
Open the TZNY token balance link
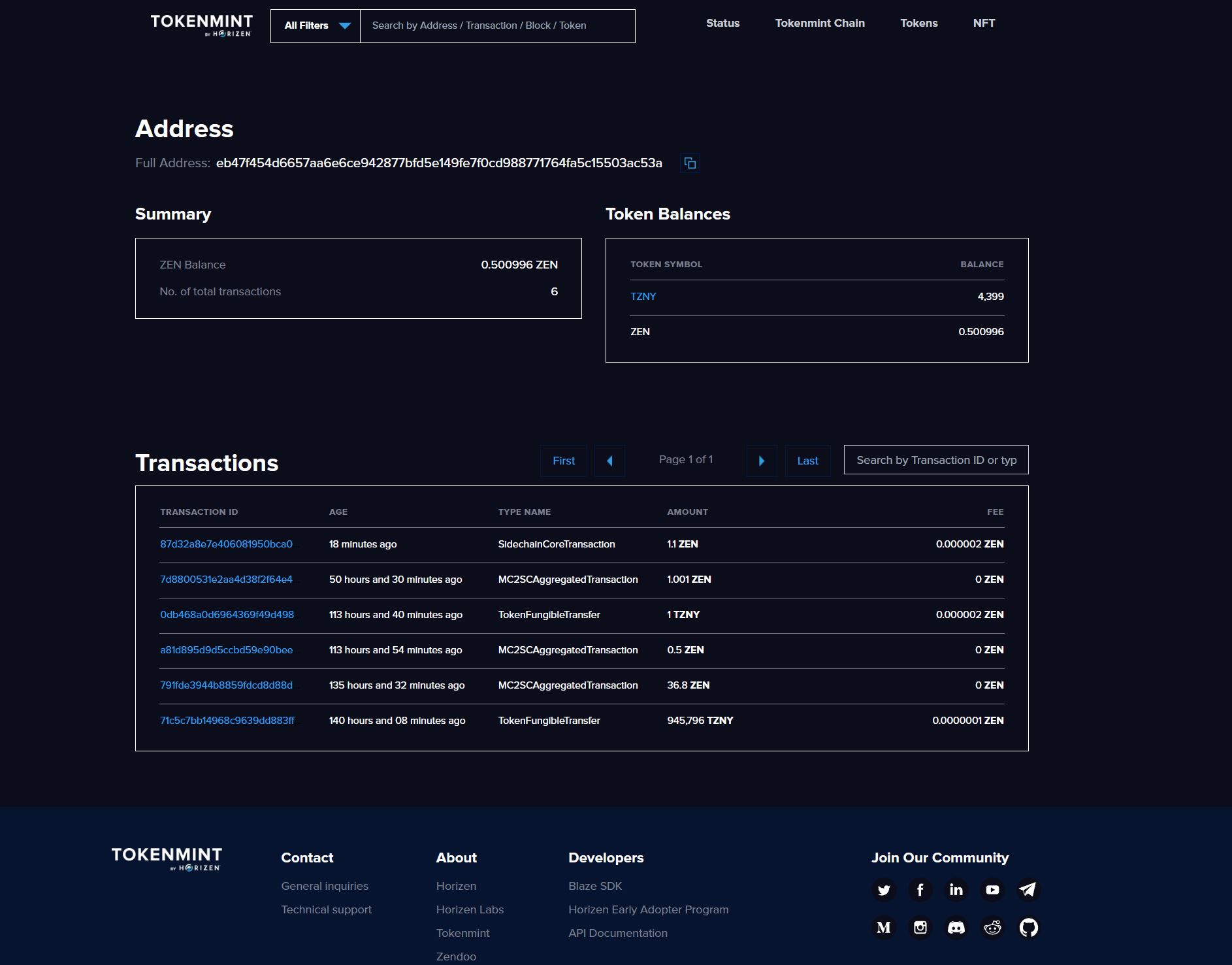point(643,296)
